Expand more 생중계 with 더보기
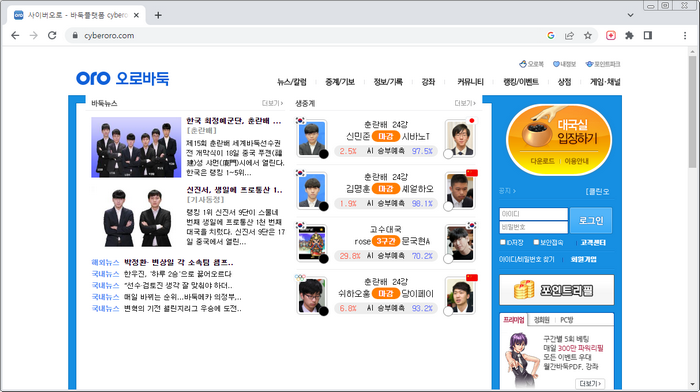This screenshot has height=392, width=700. coord(465,103)
